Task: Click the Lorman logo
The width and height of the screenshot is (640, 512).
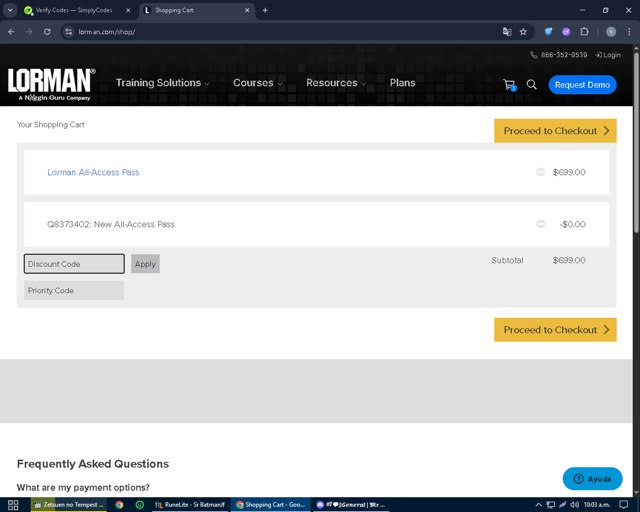Action: 51,84
